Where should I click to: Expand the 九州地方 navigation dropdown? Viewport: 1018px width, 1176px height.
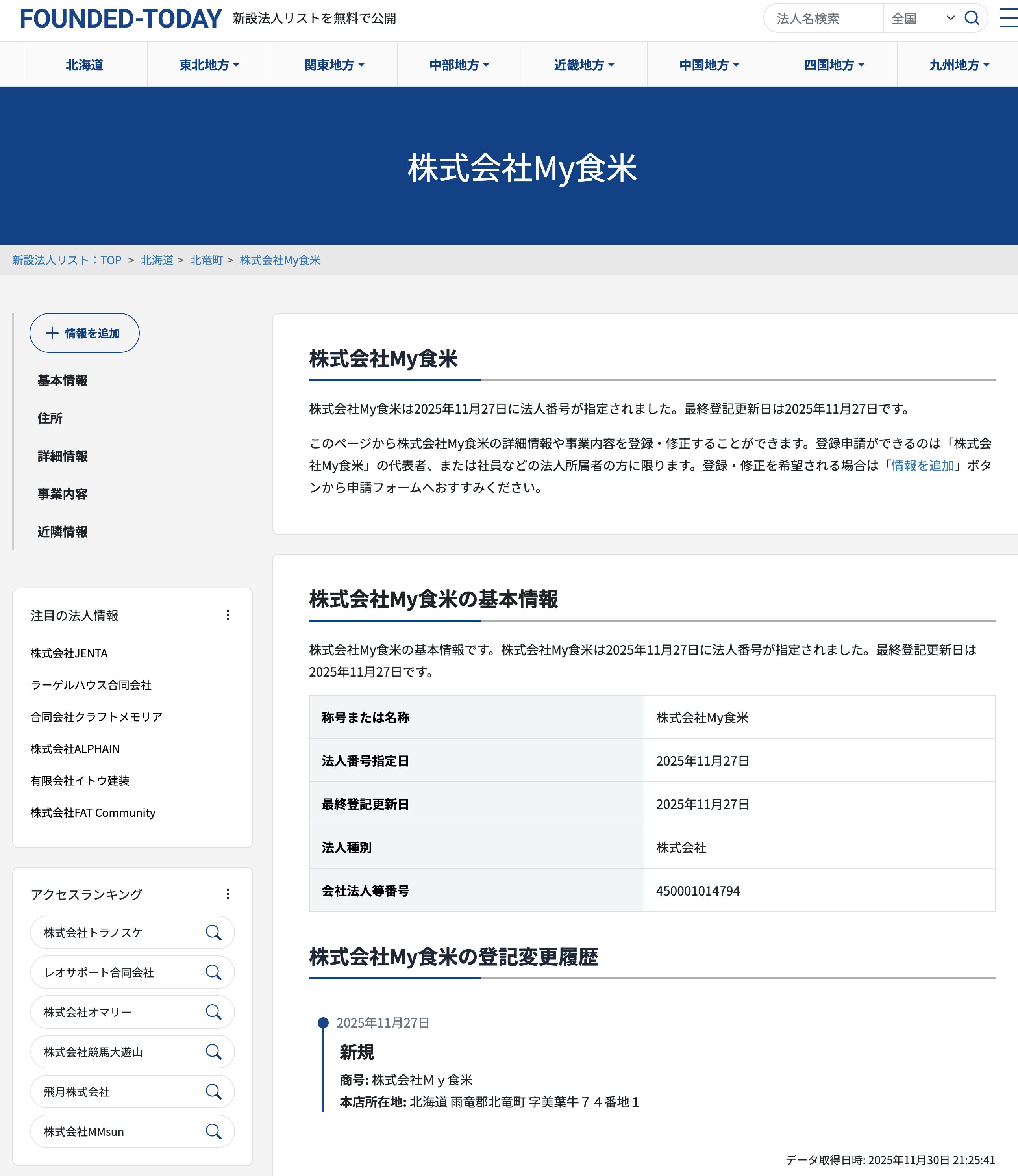click(958, 64)
